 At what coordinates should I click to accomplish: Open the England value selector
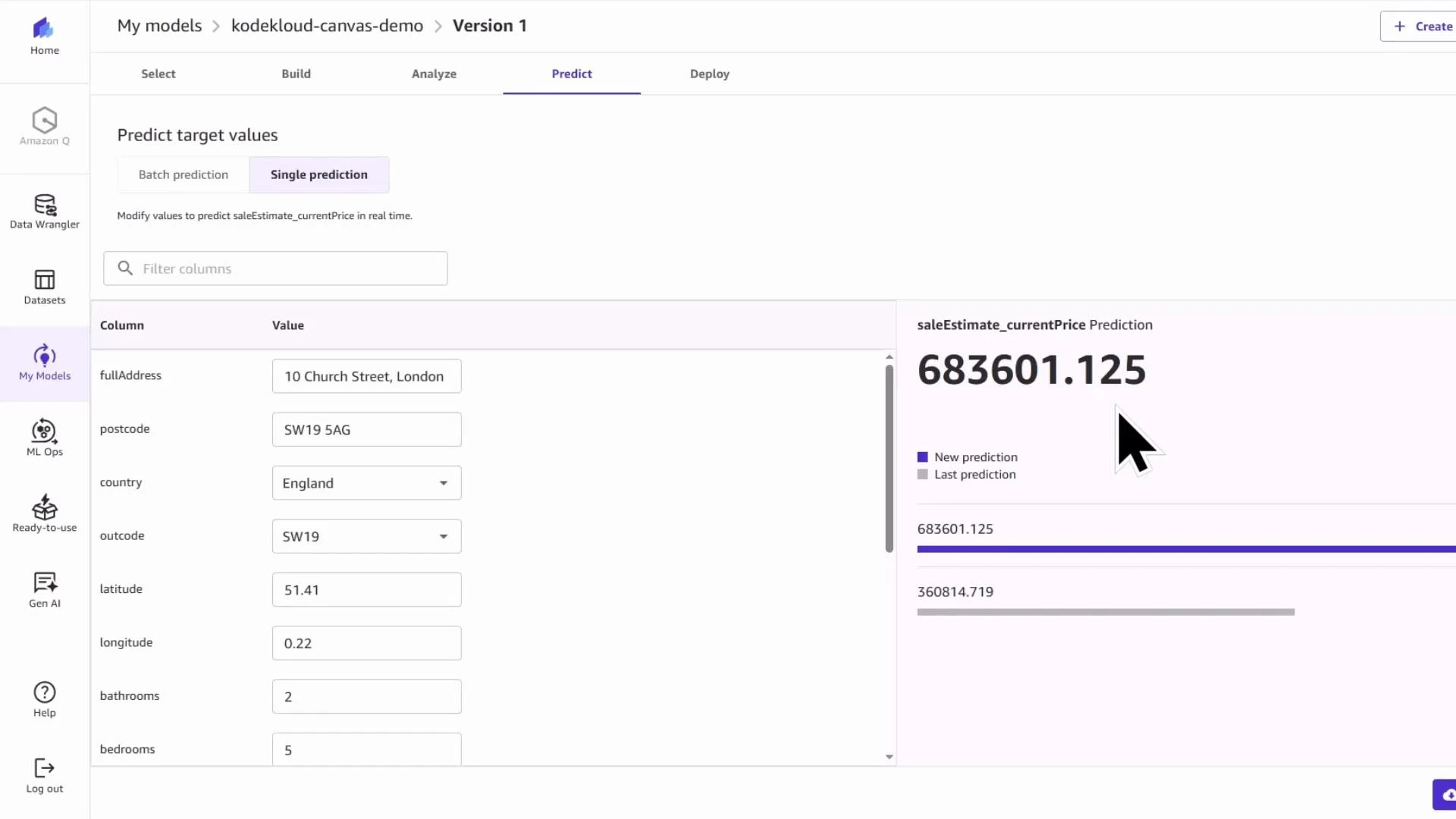366,482
